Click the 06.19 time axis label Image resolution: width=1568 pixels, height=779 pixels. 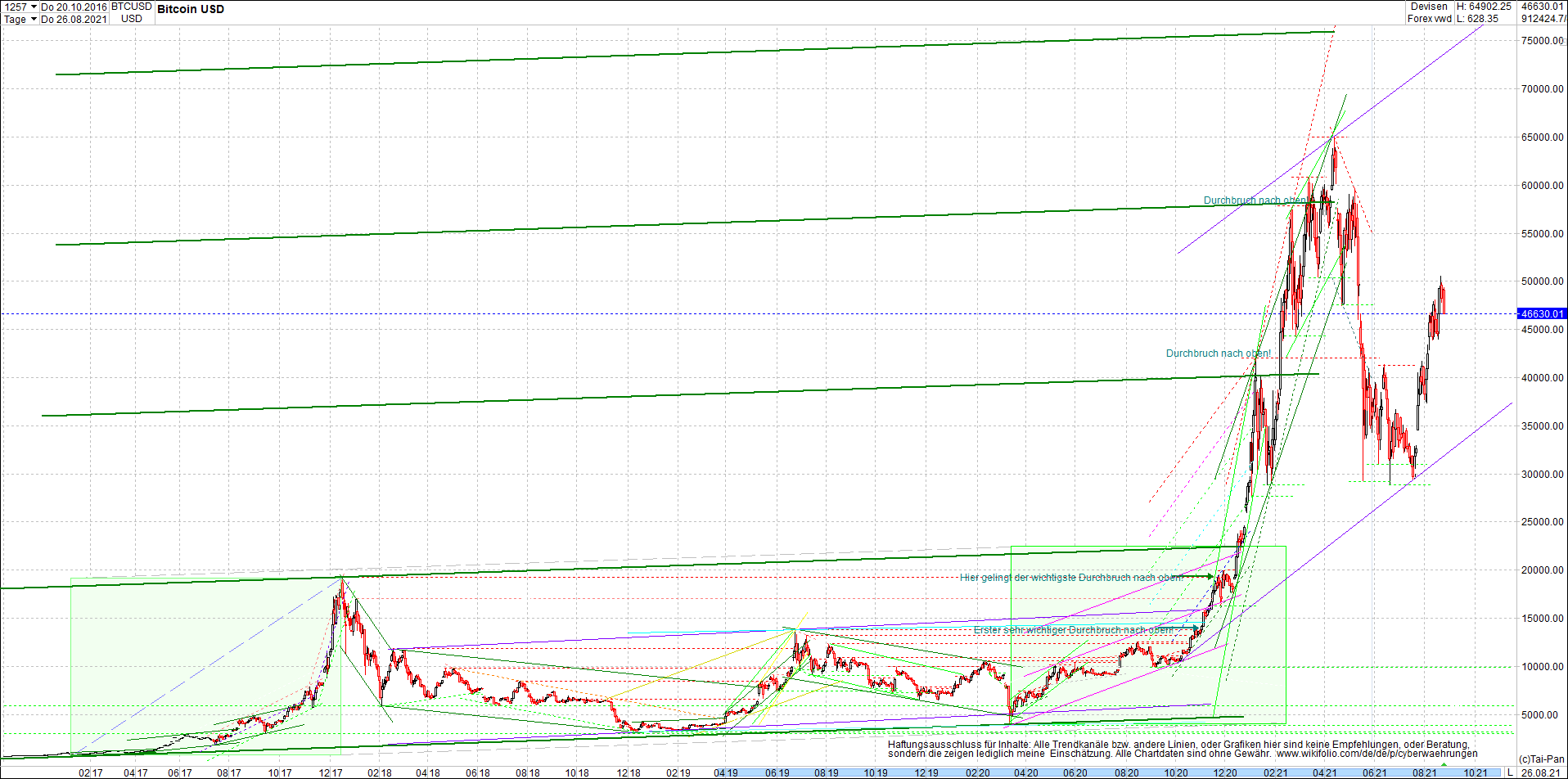point(777,772)
